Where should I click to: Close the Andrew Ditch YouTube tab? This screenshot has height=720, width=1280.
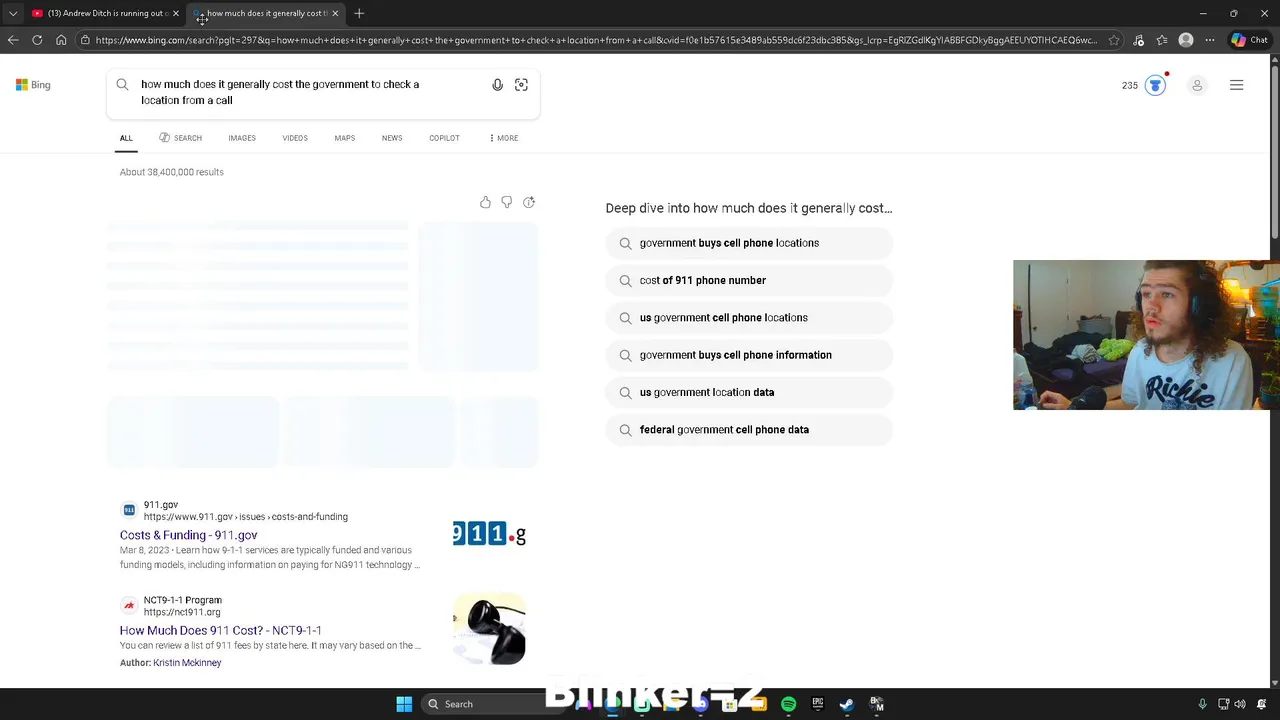click(x=176, y=13)
